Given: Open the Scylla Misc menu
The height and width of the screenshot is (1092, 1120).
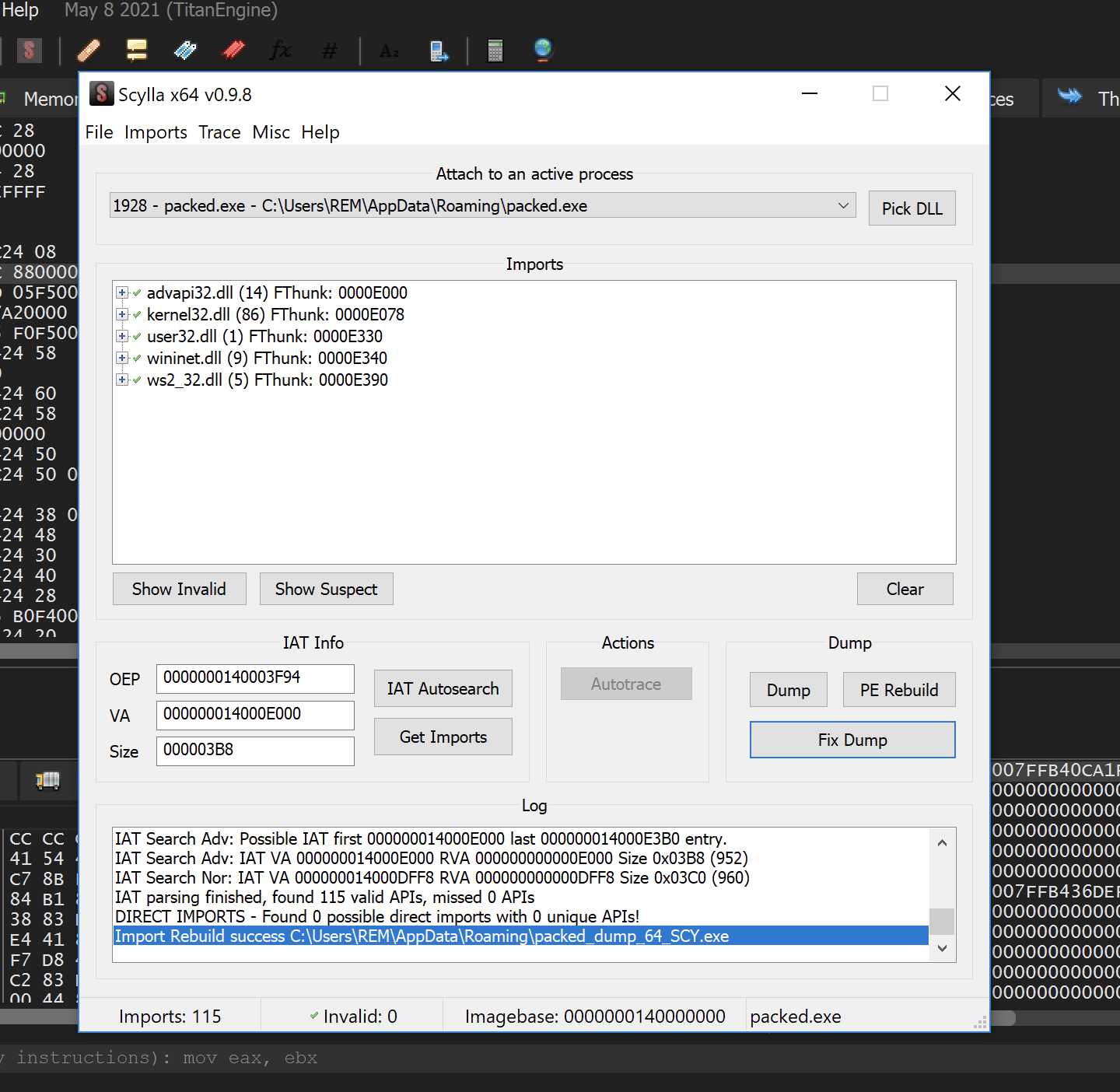Looking at the screenshot, I should point(271,132).
